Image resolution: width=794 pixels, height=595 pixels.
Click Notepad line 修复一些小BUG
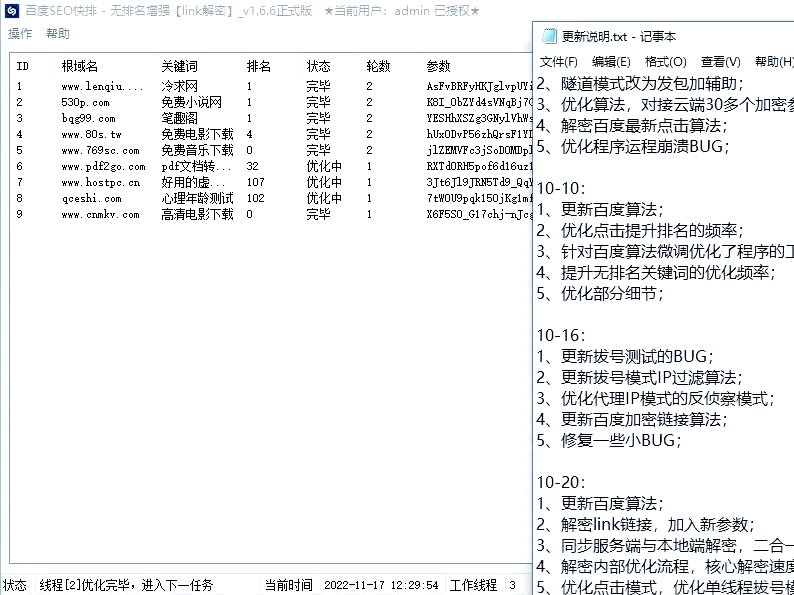[x=609, y=440]
